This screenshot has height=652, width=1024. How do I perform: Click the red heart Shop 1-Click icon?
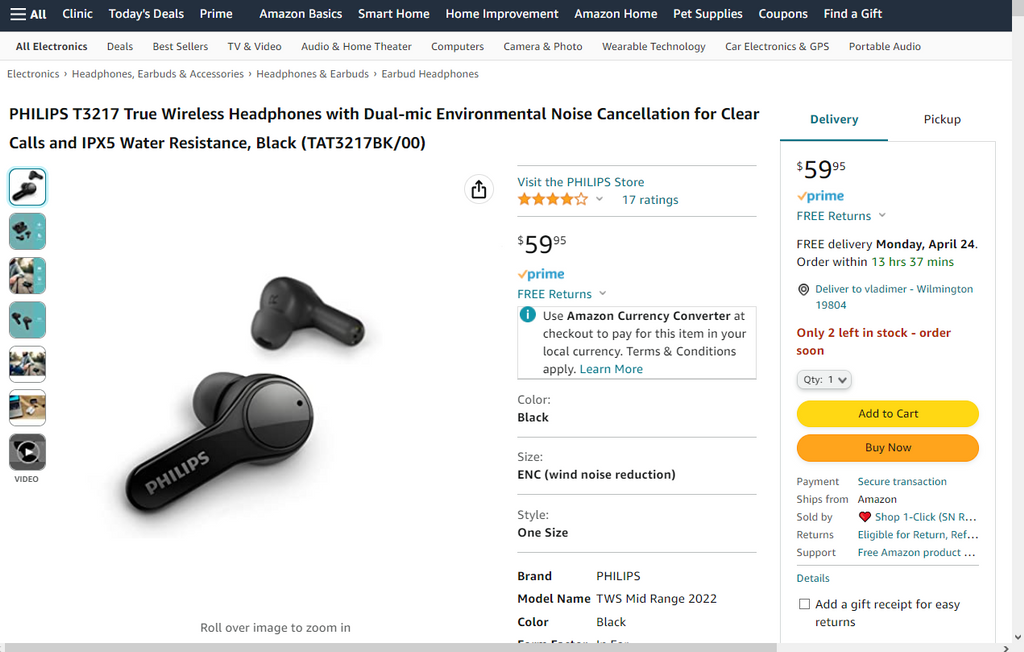[865, 517]
